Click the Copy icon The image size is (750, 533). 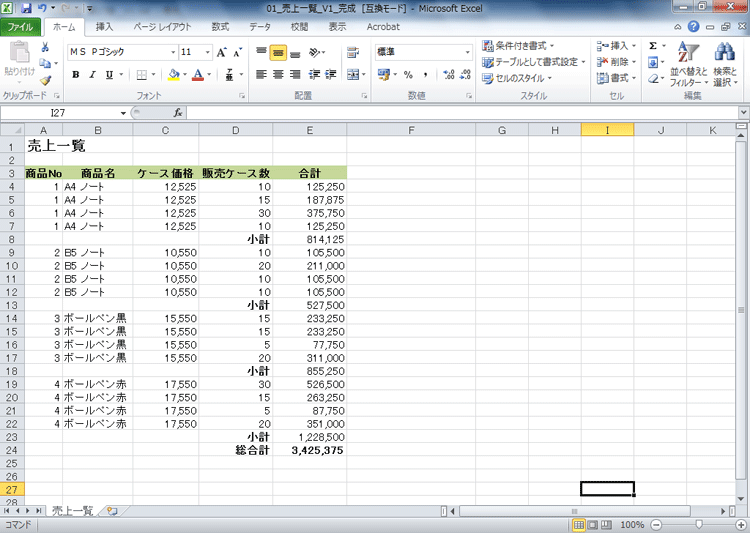(45, 63)
